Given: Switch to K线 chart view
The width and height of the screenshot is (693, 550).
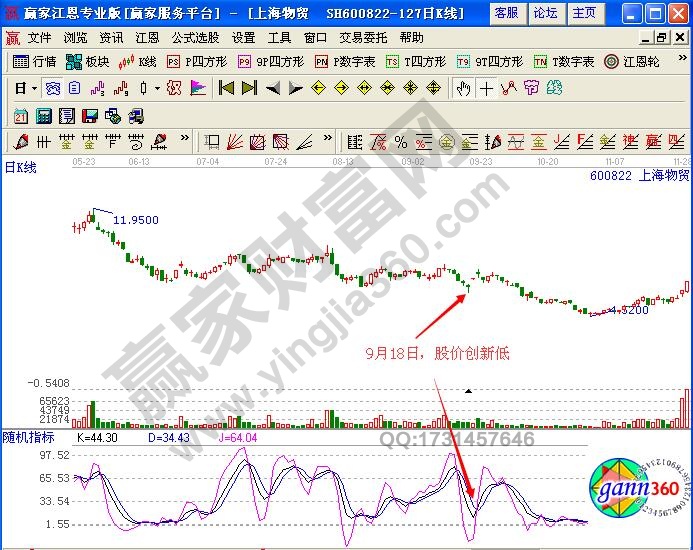Looking at the screenshot, I should coord(138,61).
